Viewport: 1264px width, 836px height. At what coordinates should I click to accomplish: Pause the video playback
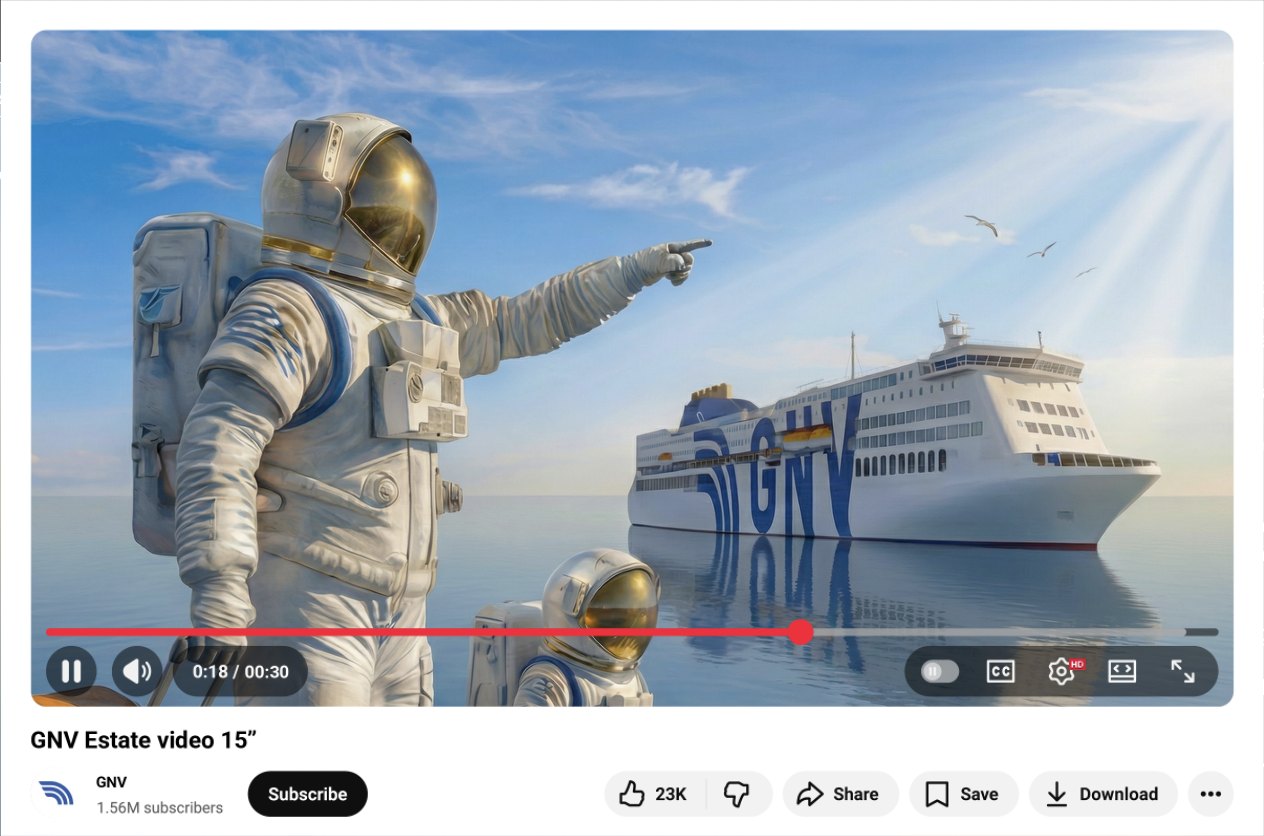71,671
